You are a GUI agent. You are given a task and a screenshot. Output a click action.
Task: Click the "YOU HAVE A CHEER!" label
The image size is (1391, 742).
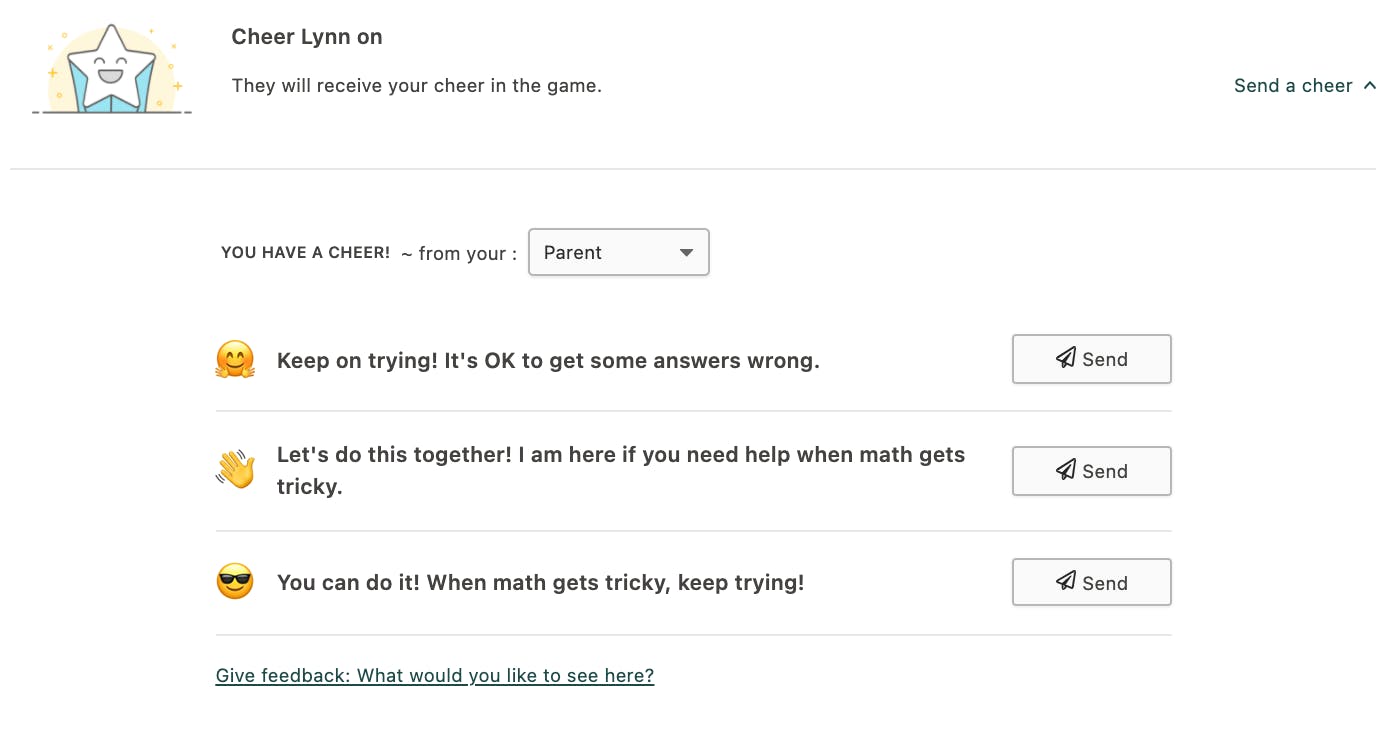click(305, 253)
